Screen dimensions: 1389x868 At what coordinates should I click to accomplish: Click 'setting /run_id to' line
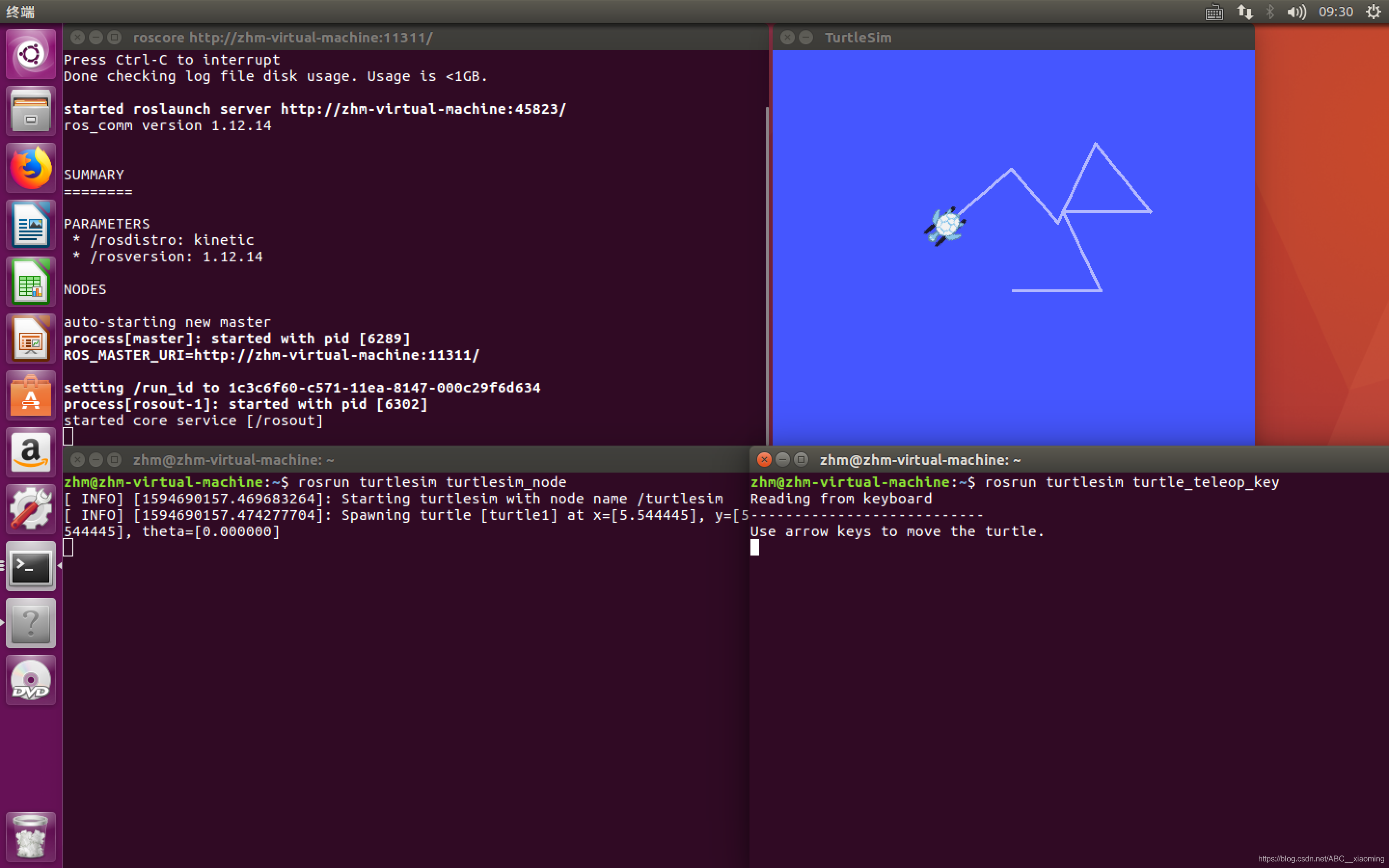click(x=302, y=388)
